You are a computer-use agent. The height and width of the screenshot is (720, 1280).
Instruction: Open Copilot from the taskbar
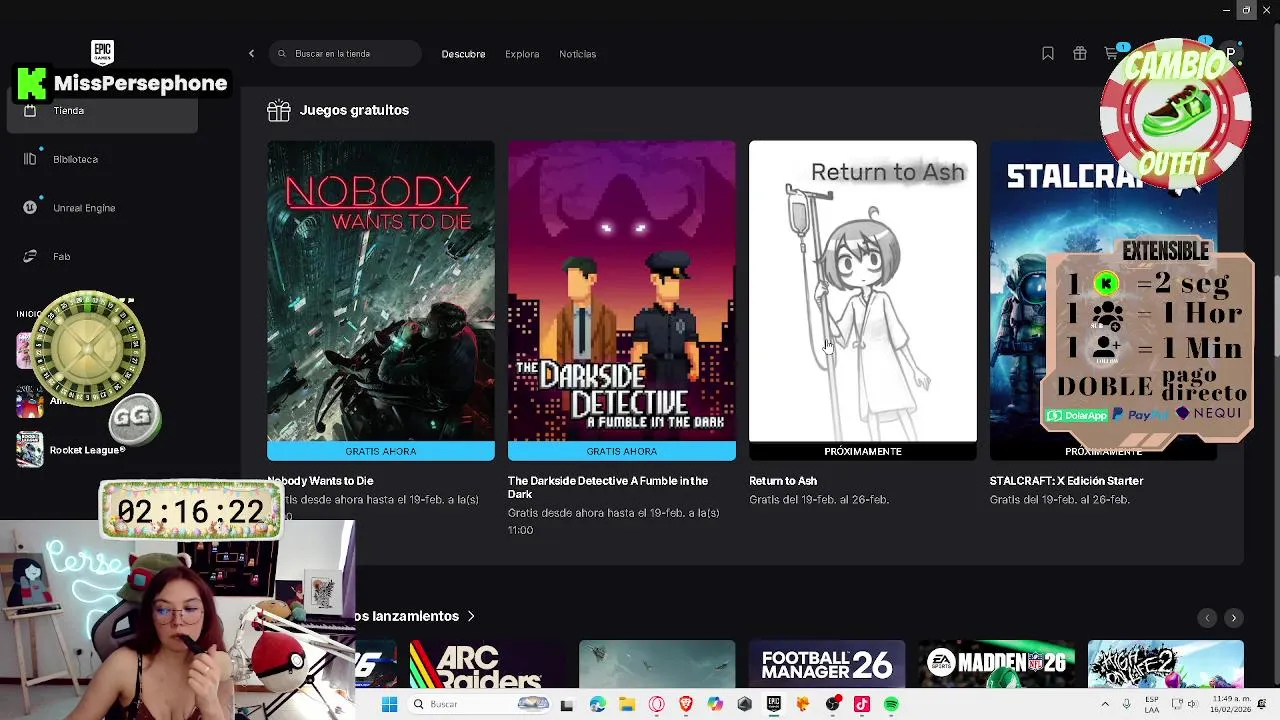pyautogui.click(x=715, y=704)
